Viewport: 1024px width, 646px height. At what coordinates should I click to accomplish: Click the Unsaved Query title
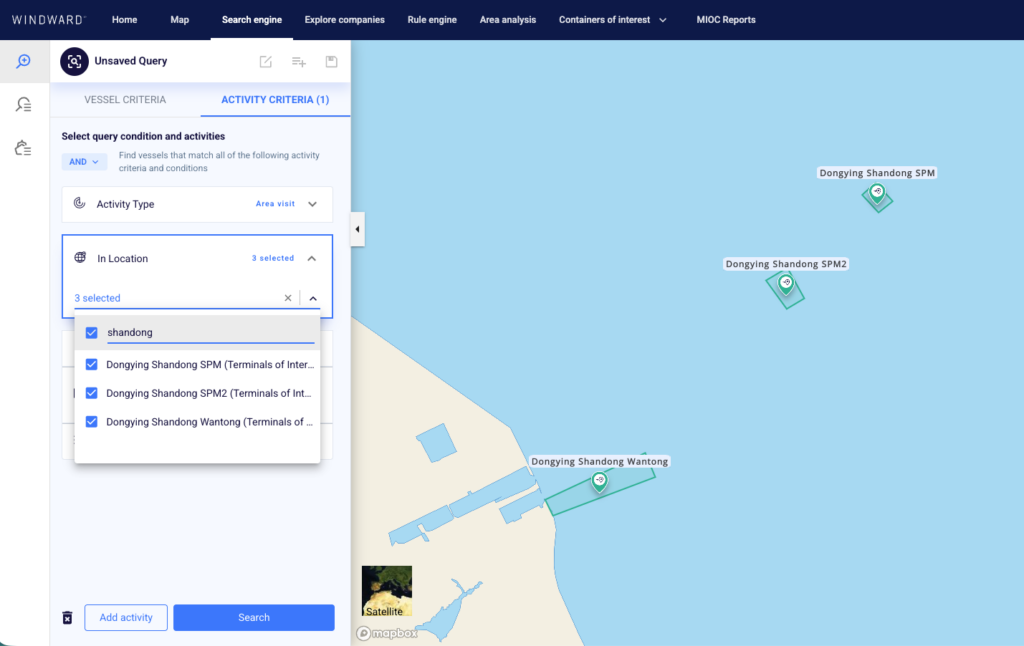point(131,61)
